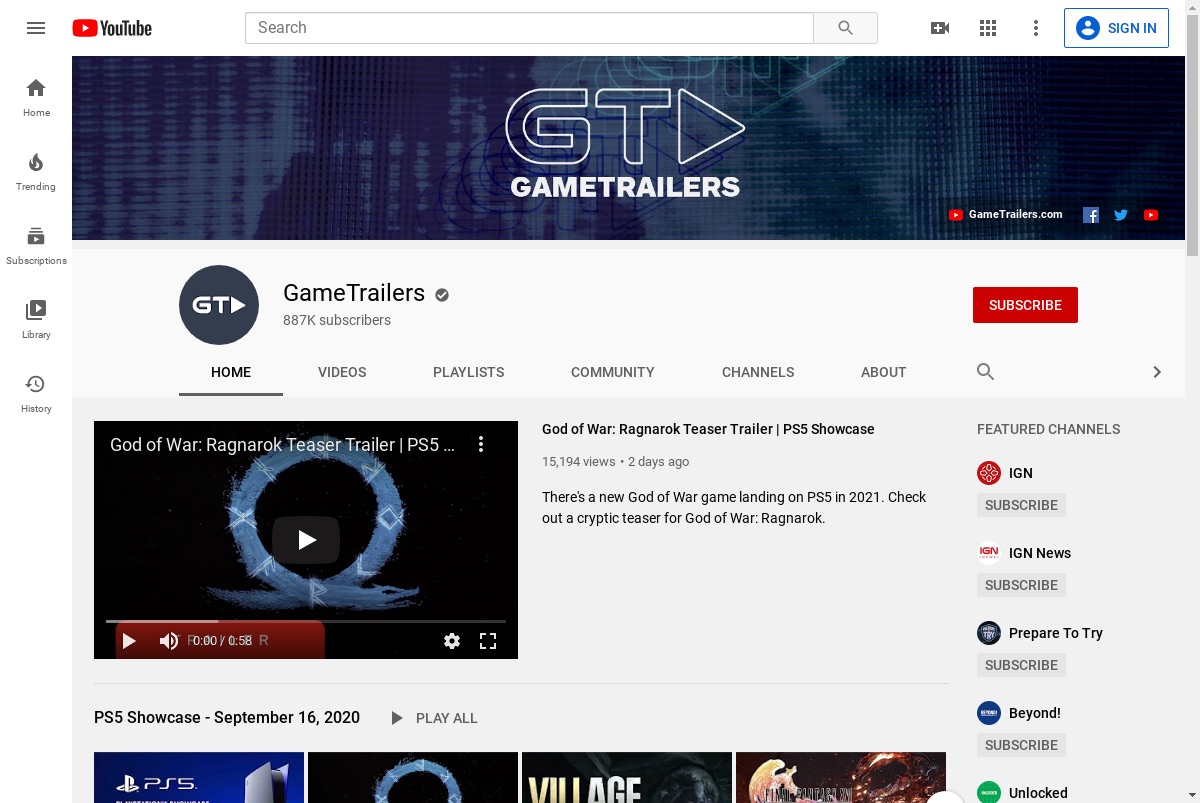Open Trending in sidebar
This screenshot has height=803, width=1200.
pyautogui.click(x=36, y=171)
